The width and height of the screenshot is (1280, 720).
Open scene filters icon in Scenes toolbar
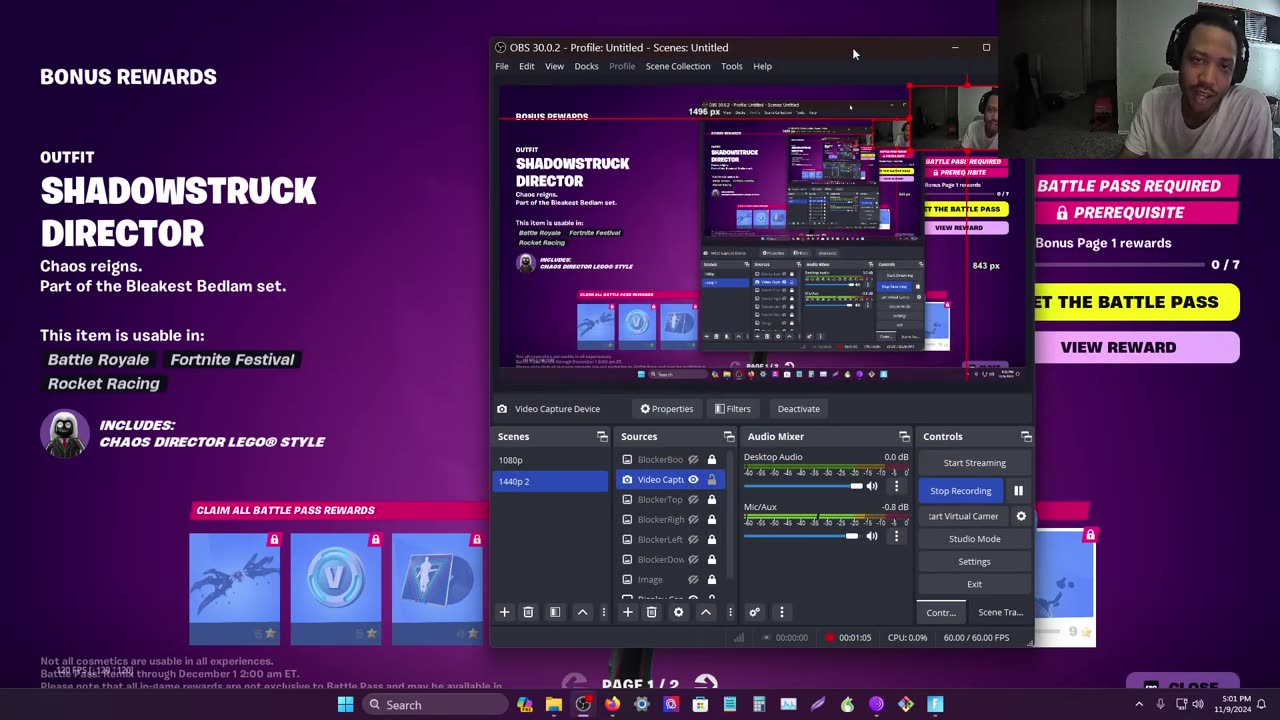(555, 612)
